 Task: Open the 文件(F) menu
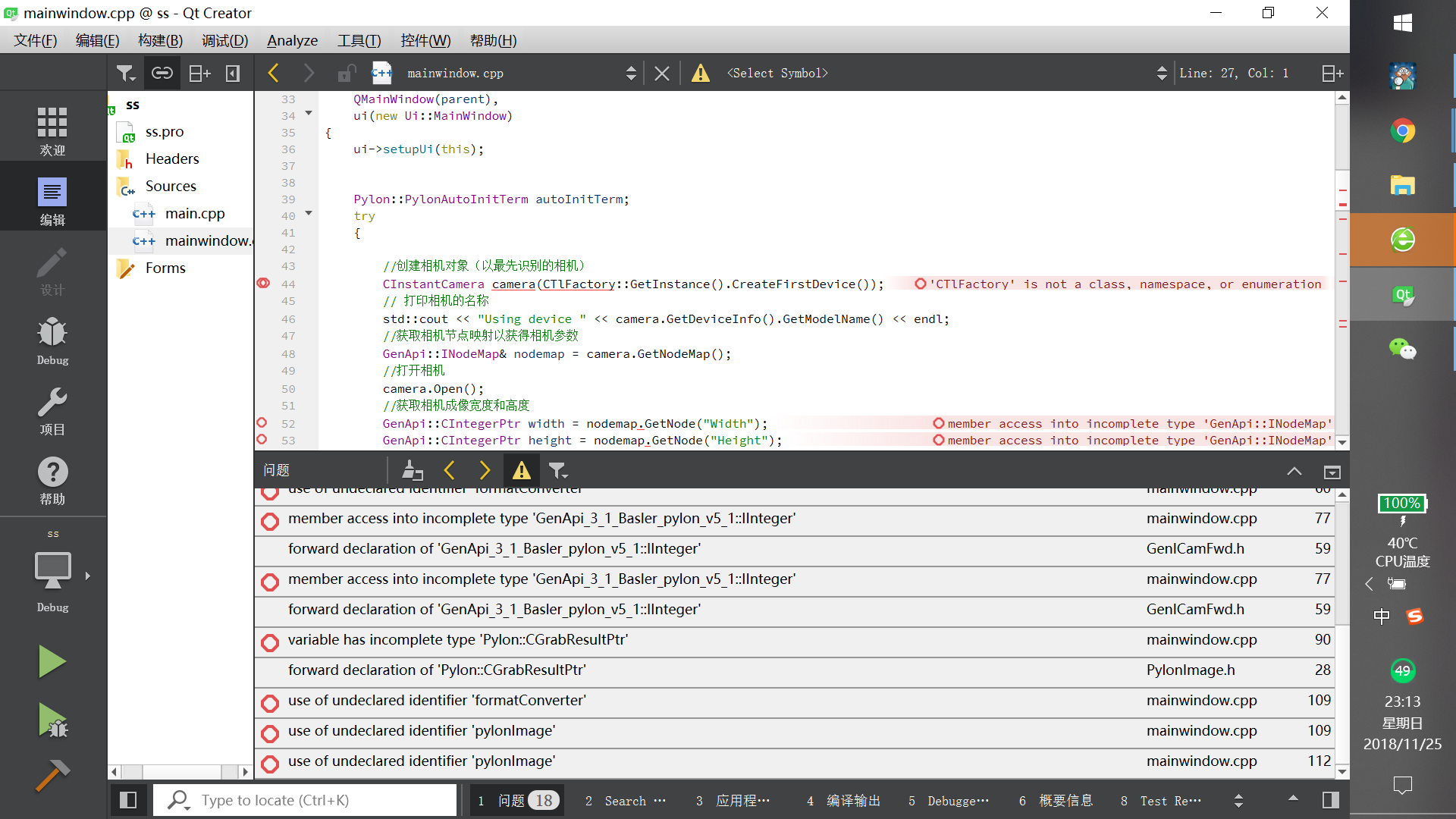(35, 40)
